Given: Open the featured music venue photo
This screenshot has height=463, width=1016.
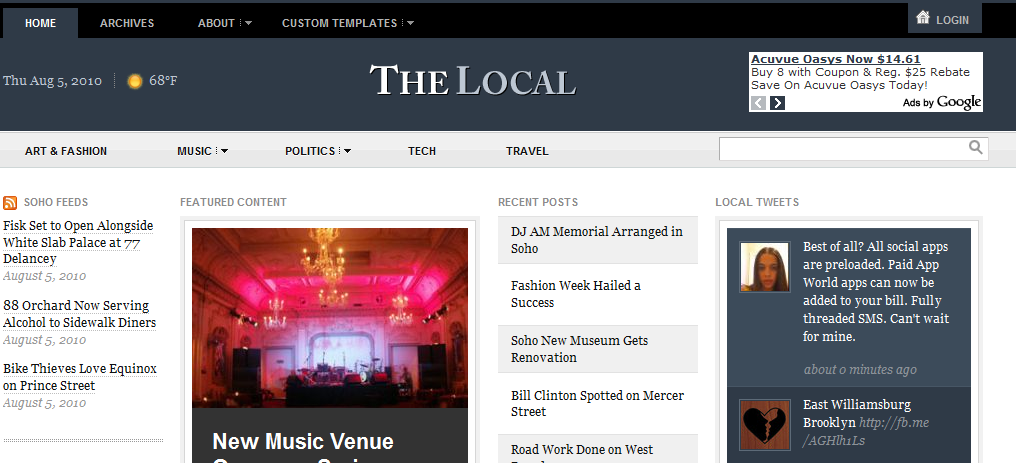Looking at the screenshot, I should pyautogui.click(x=330, y=318).
